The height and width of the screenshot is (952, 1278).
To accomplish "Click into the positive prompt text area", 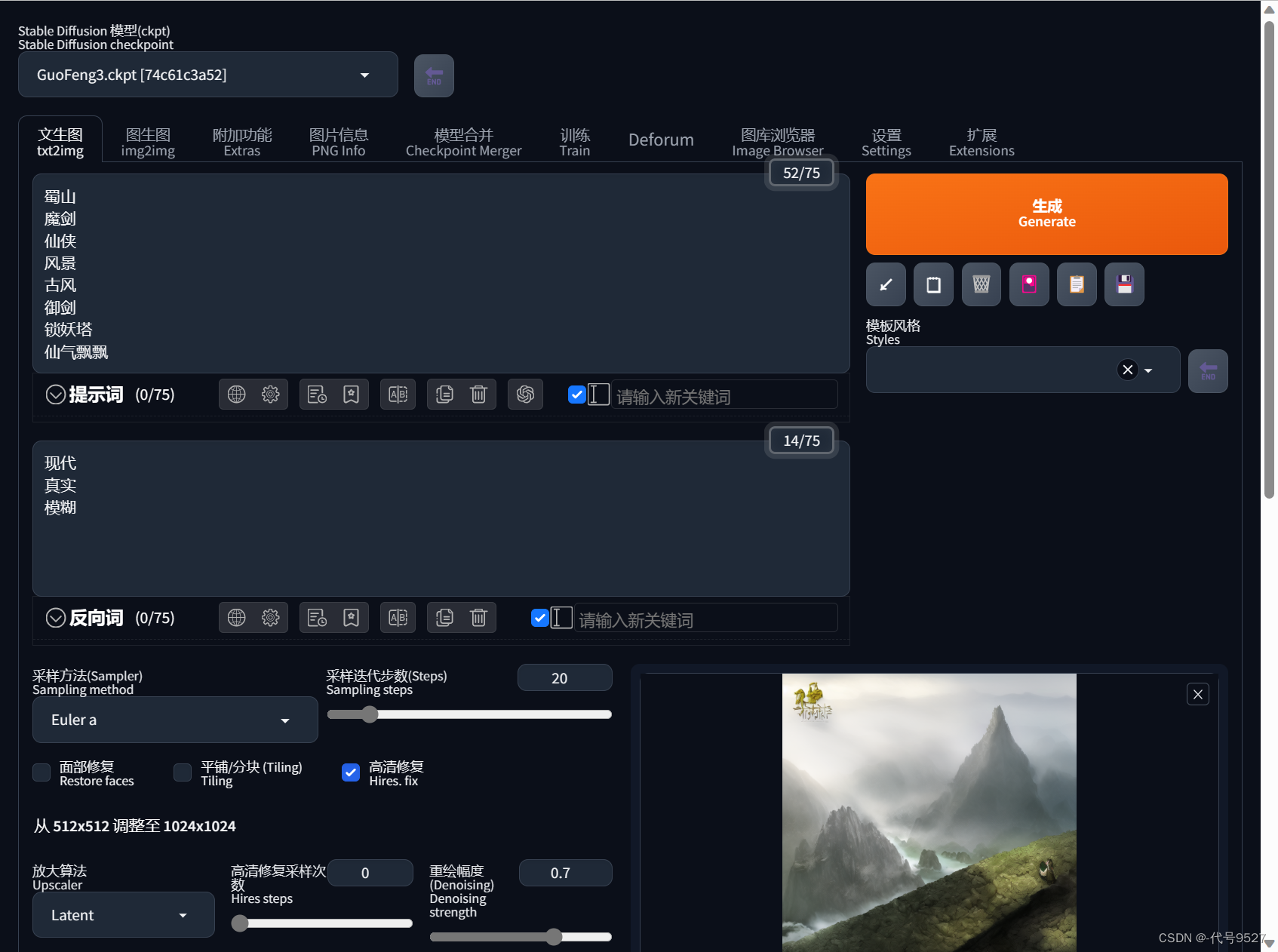I will tap(441, 273).
